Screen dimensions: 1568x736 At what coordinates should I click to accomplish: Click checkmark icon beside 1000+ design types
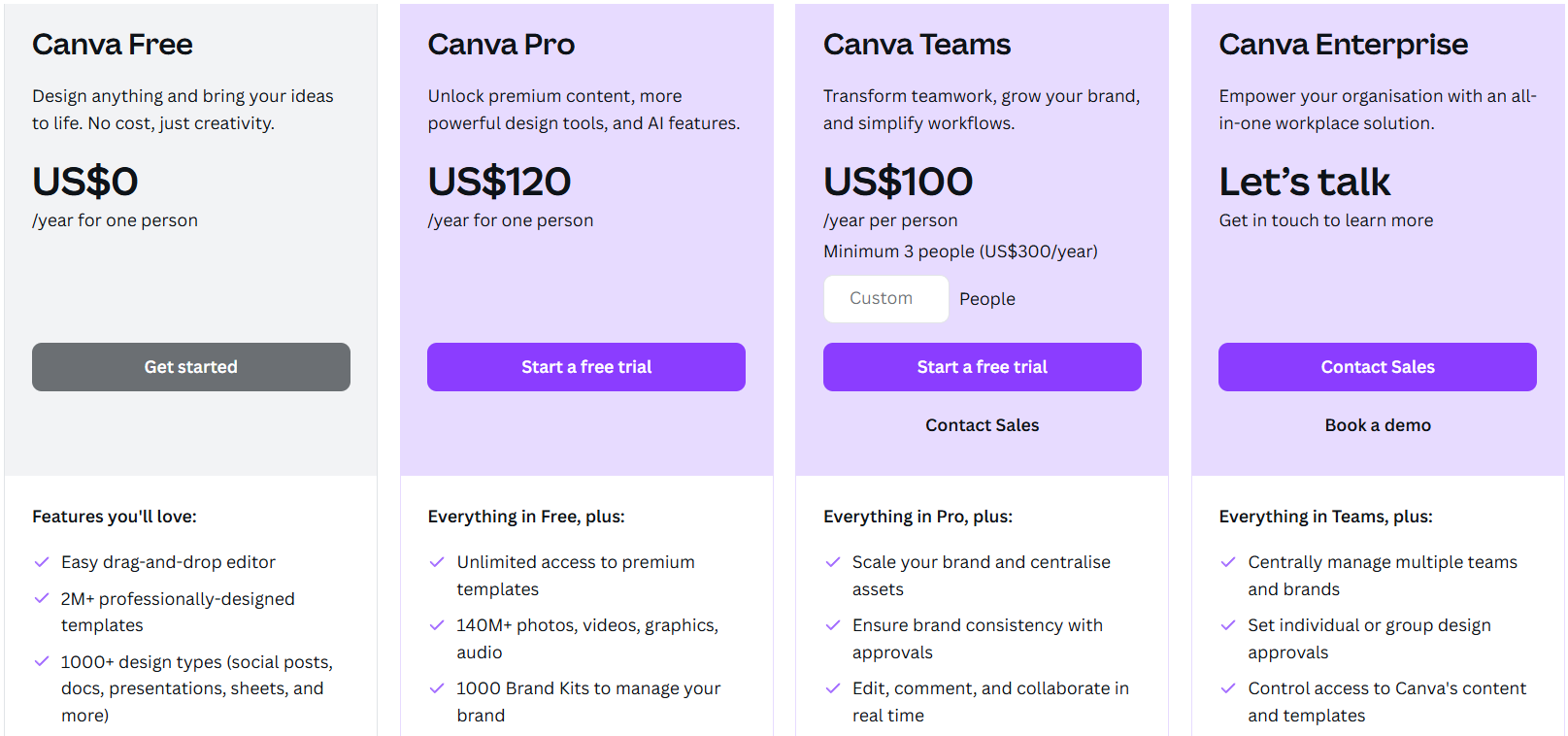(42, 662)
